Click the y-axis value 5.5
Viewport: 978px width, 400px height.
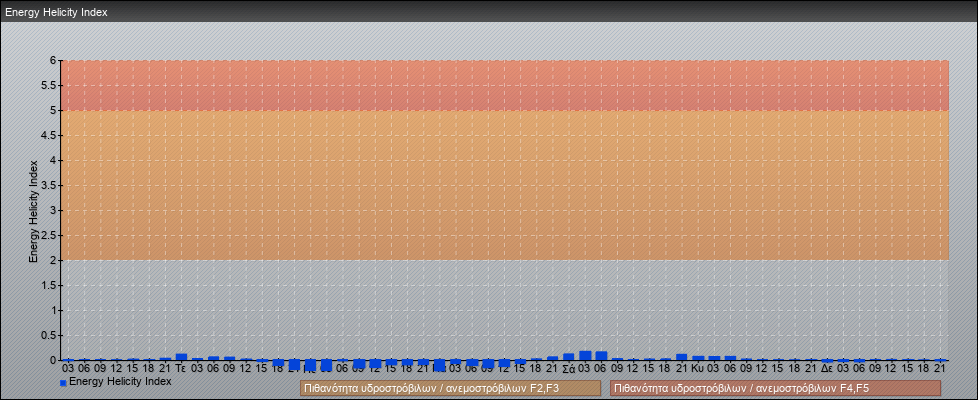click(50, 85)
